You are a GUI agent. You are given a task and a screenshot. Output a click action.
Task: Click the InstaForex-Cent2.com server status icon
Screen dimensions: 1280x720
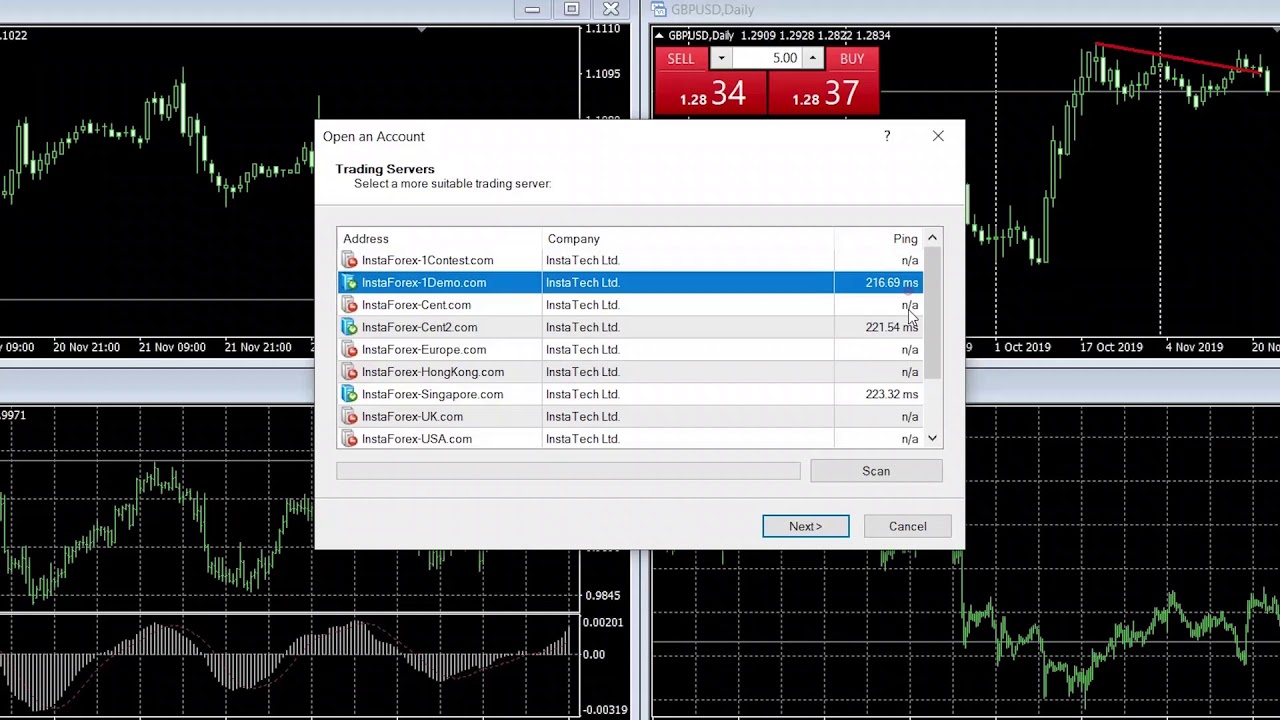pos(349,327)
